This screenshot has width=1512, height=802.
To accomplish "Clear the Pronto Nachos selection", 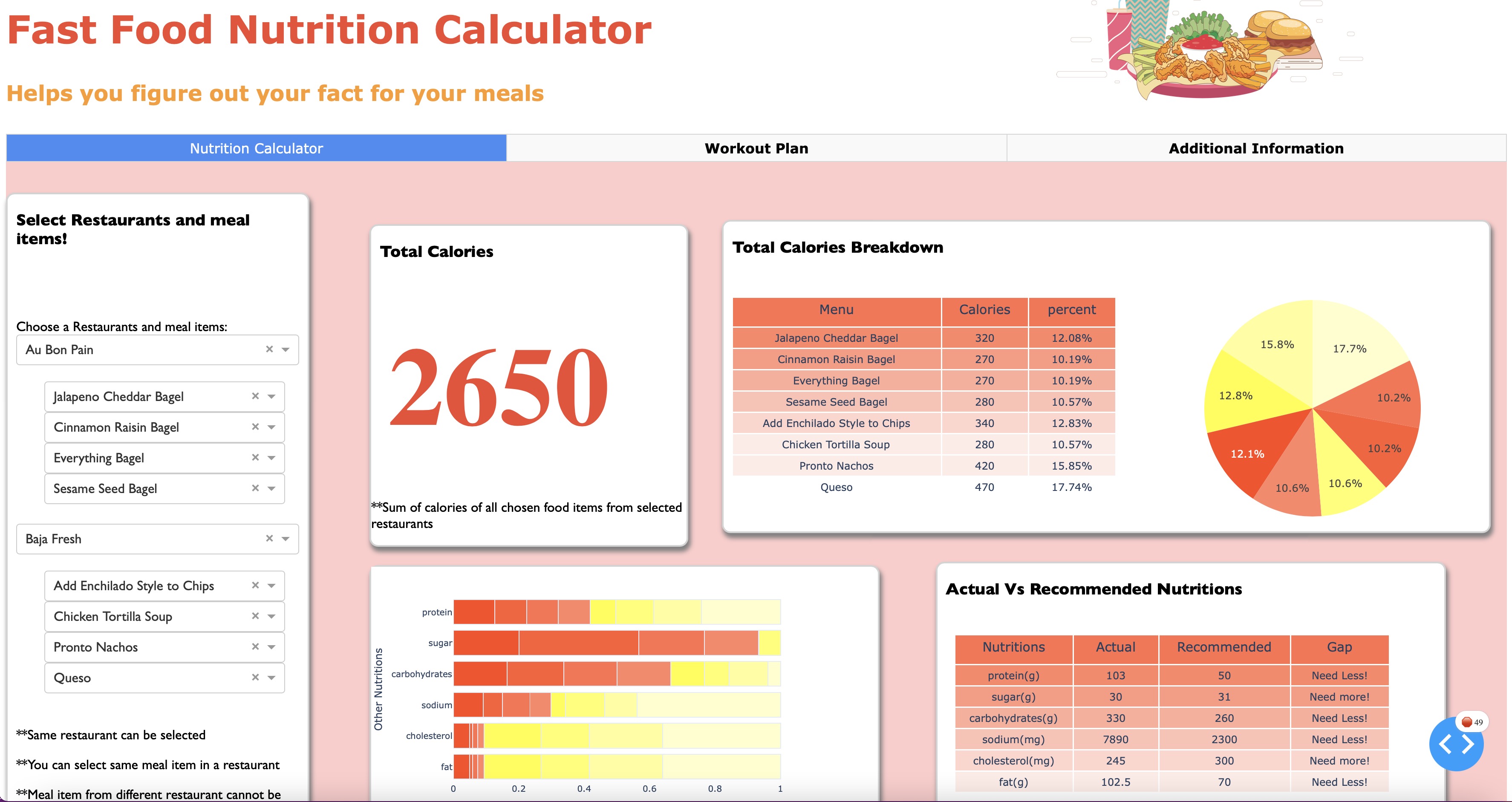I will 255,647.
